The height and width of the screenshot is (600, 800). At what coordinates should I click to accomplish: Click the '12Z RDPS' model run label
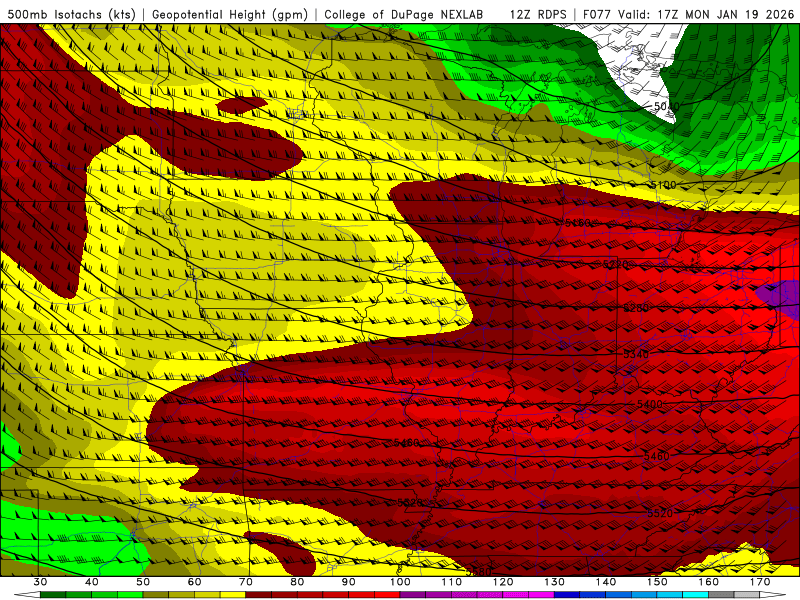click(x=538, y=14)
